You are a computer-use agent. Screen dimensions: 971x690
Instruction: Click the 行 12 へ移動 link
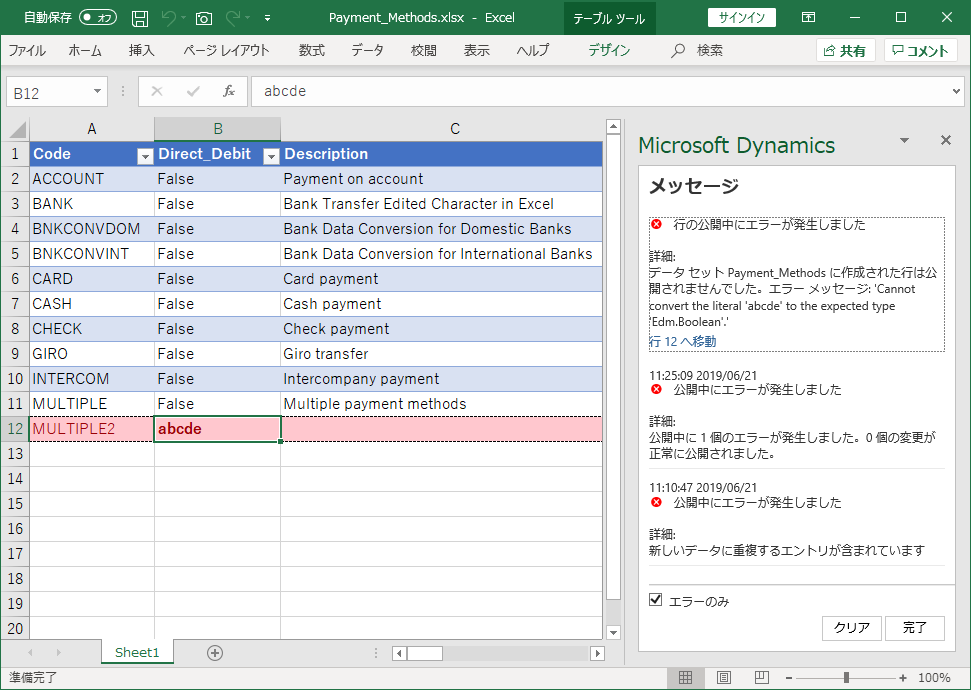[682, 341]
